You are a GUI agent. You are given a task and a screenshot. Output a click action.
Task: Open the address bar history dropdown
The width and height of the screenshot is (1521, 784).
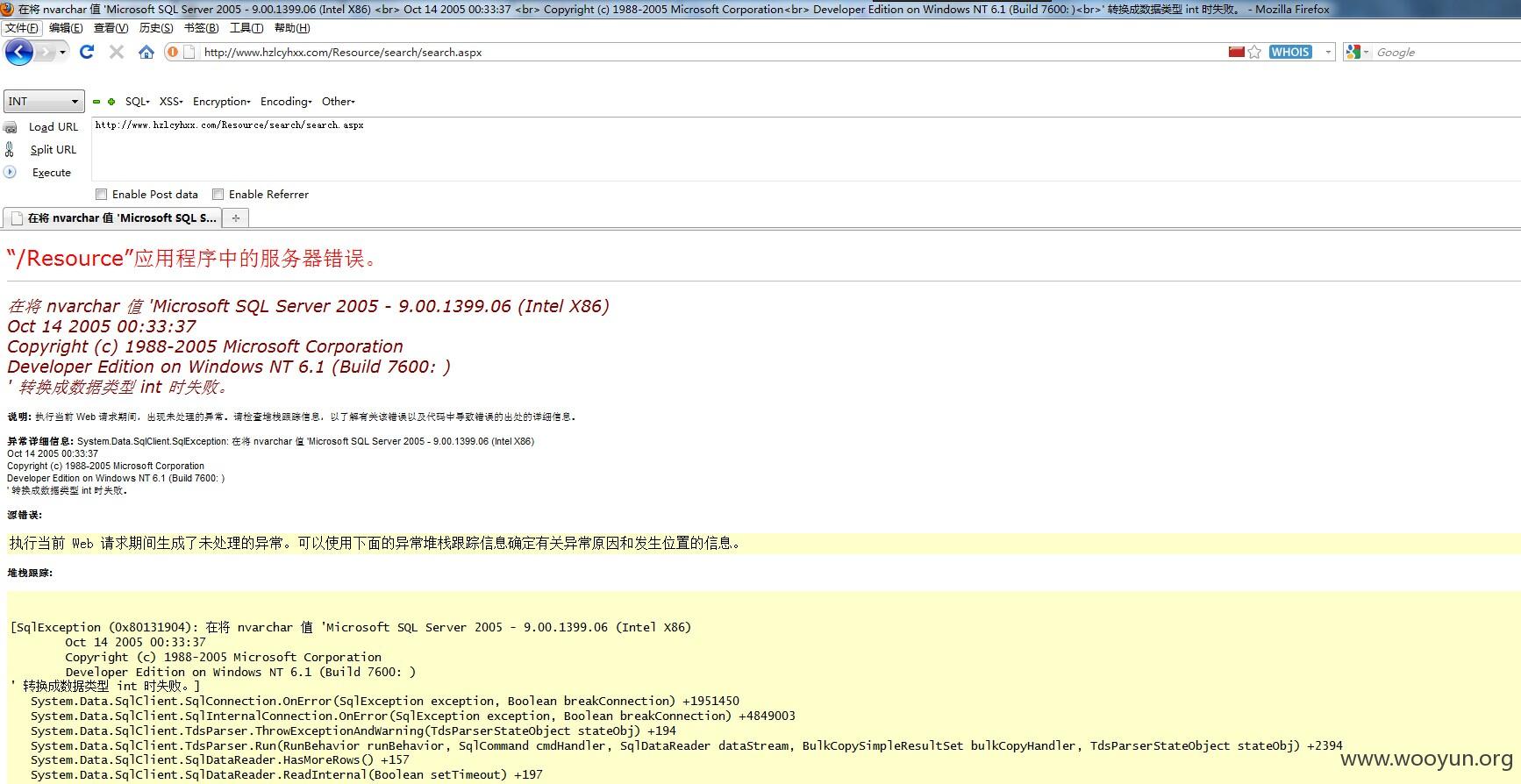[1328, 52]
